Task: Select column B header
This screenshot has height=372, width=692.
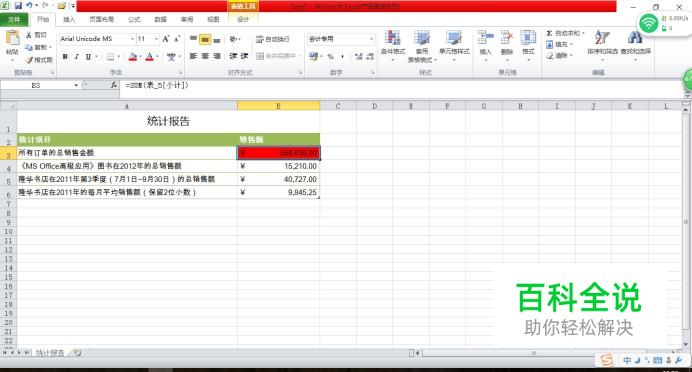Action: click(278, 106)
